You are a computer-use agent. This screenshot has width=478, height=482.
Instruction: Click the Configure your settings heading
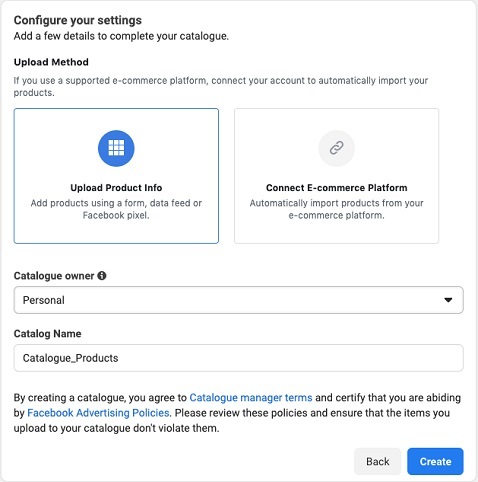tap(78, 20)
